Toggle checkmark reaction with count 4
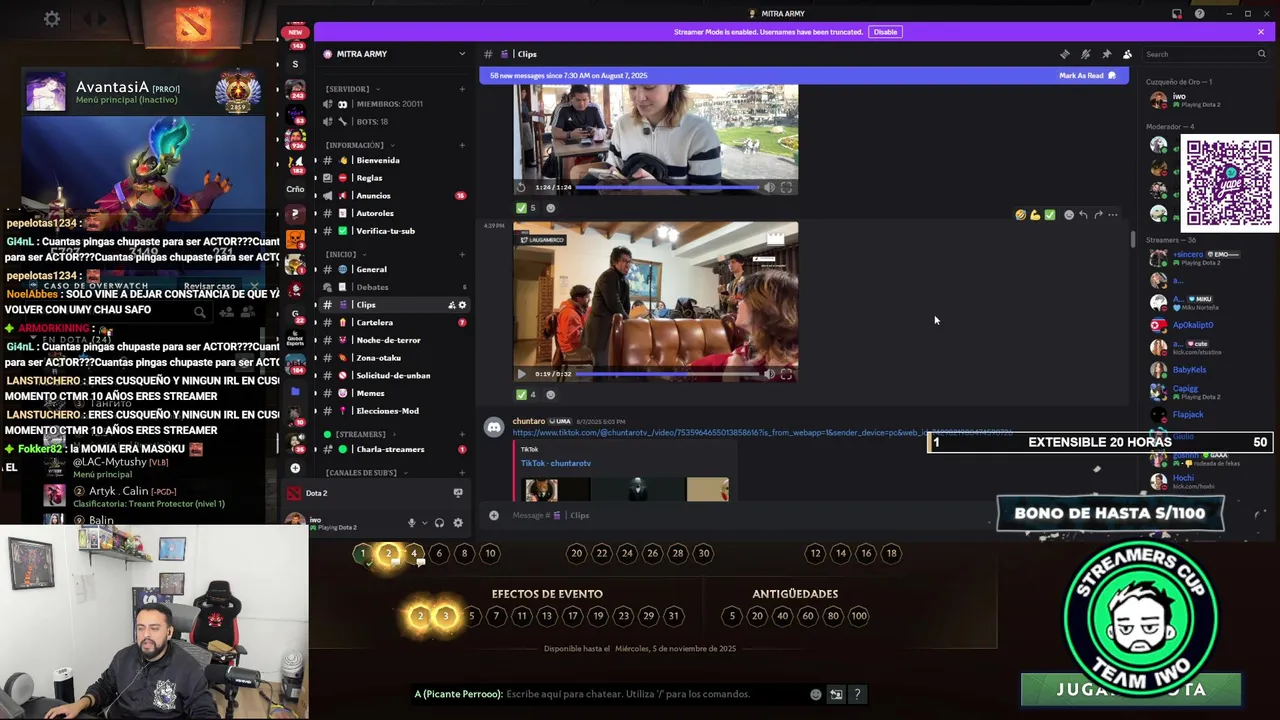The width and height of the screenshot is (1280, 720). [526, 394]
